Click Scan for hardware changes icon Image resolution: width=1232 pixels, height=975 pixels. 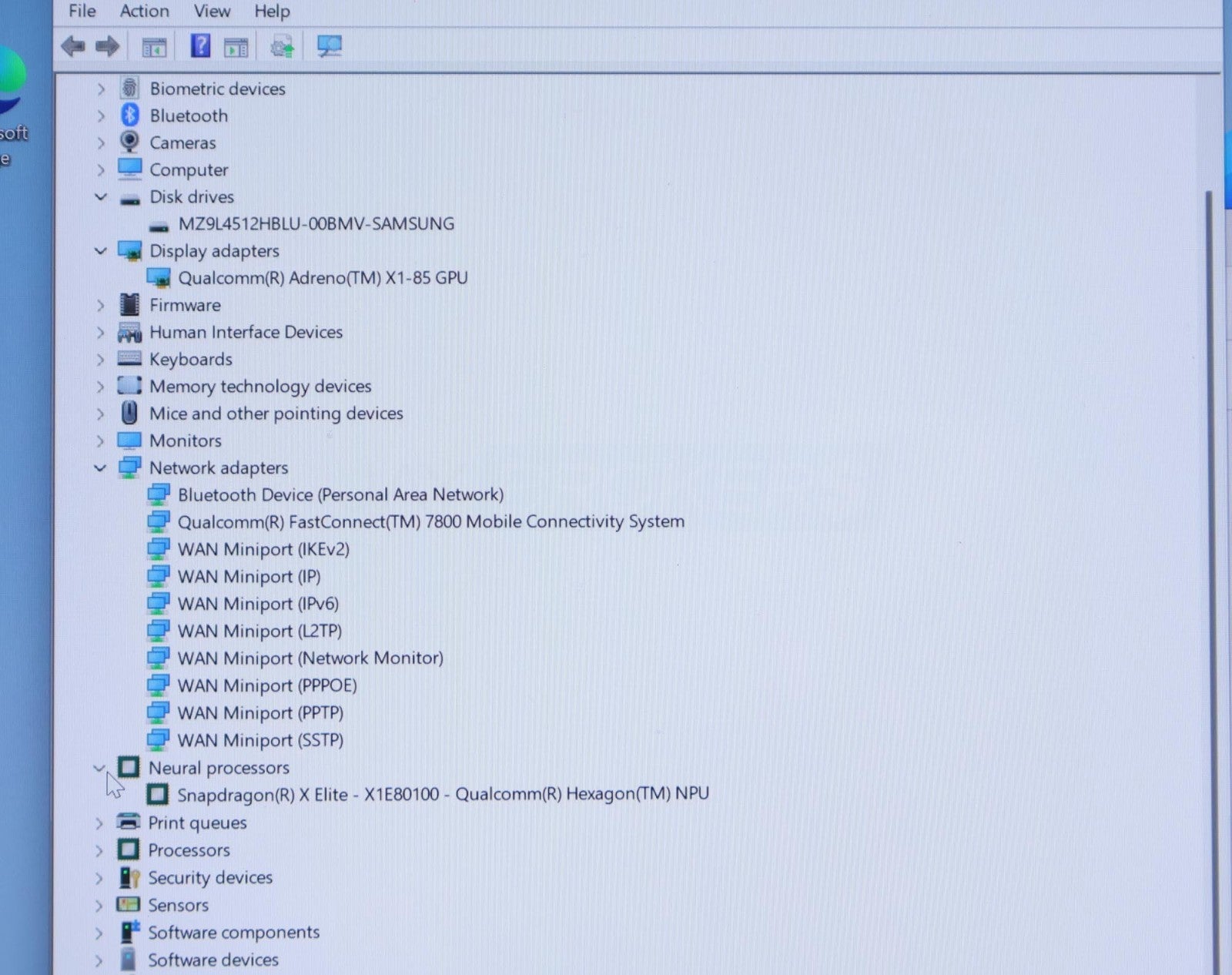click(x=330, y=47)
